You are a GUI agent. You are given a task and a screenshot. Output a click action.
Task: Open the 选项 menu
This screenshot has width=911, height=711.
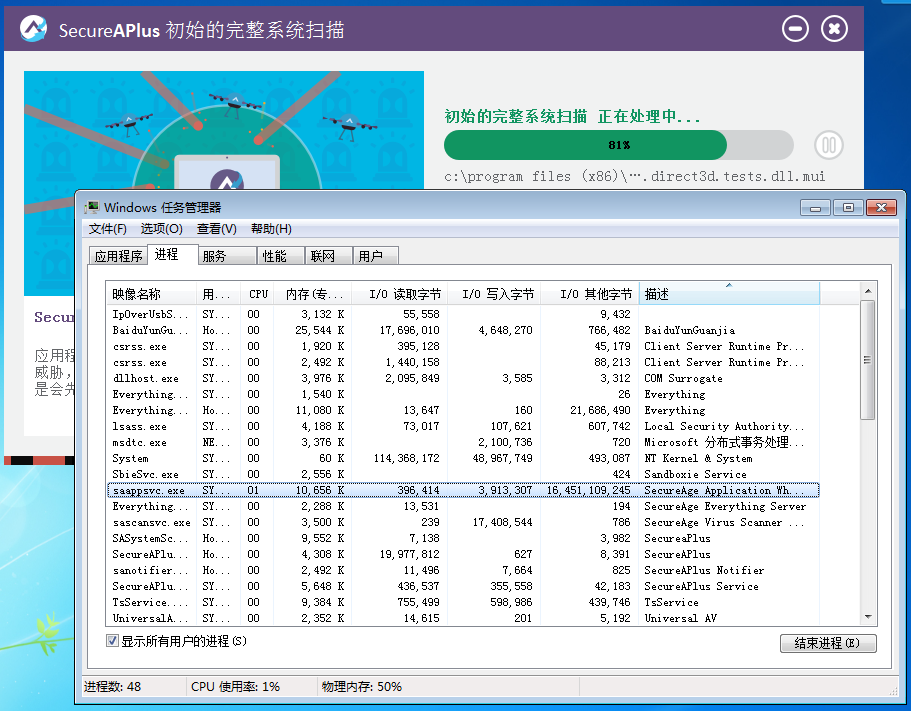click(x=160, y=228)
